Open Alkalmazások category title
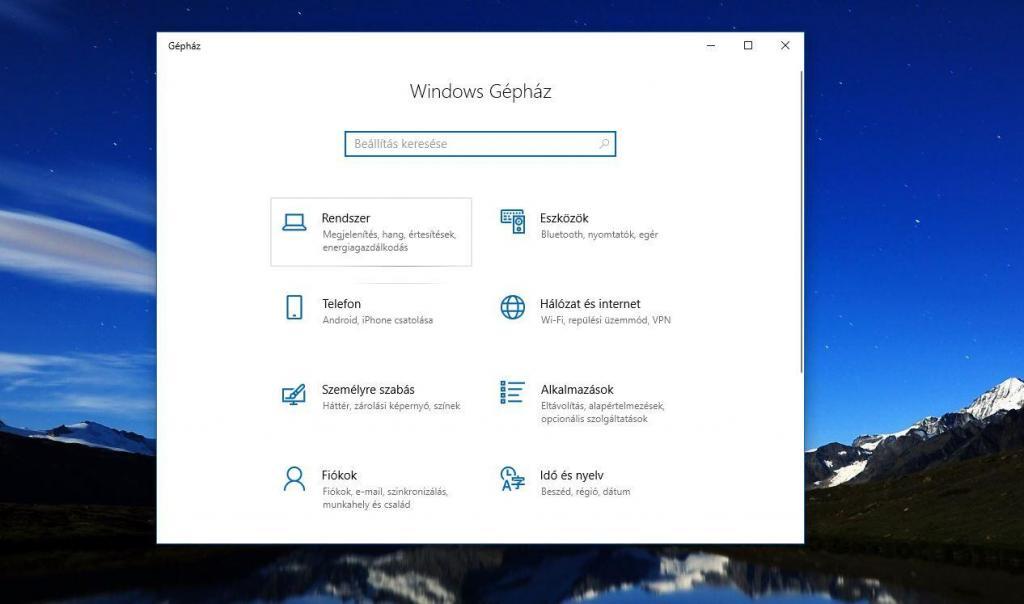The image size is (1024, 604). (577, 390)
